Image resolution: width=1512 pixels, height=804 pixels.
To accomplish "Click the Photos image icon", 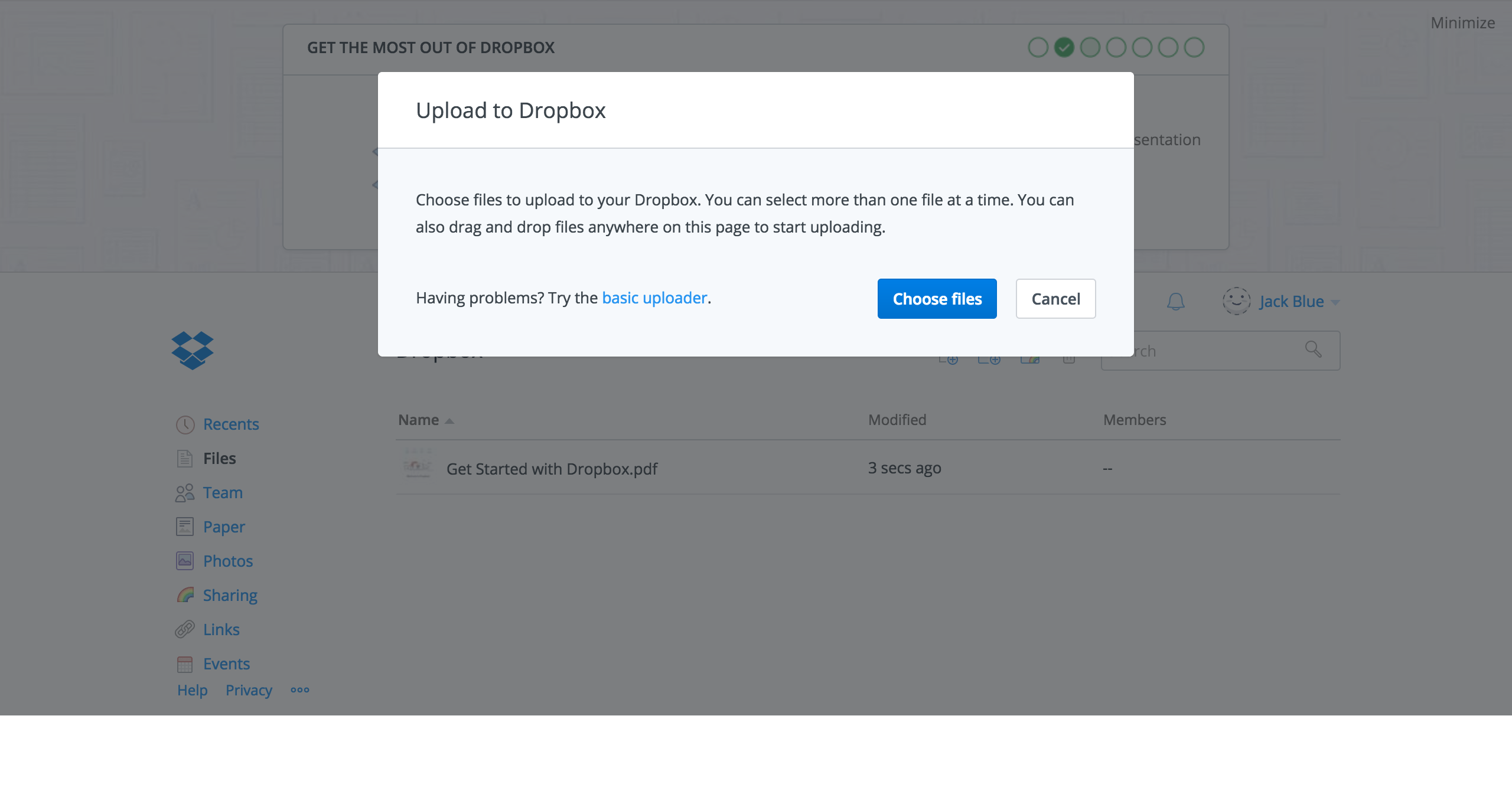I will point(185,560).
